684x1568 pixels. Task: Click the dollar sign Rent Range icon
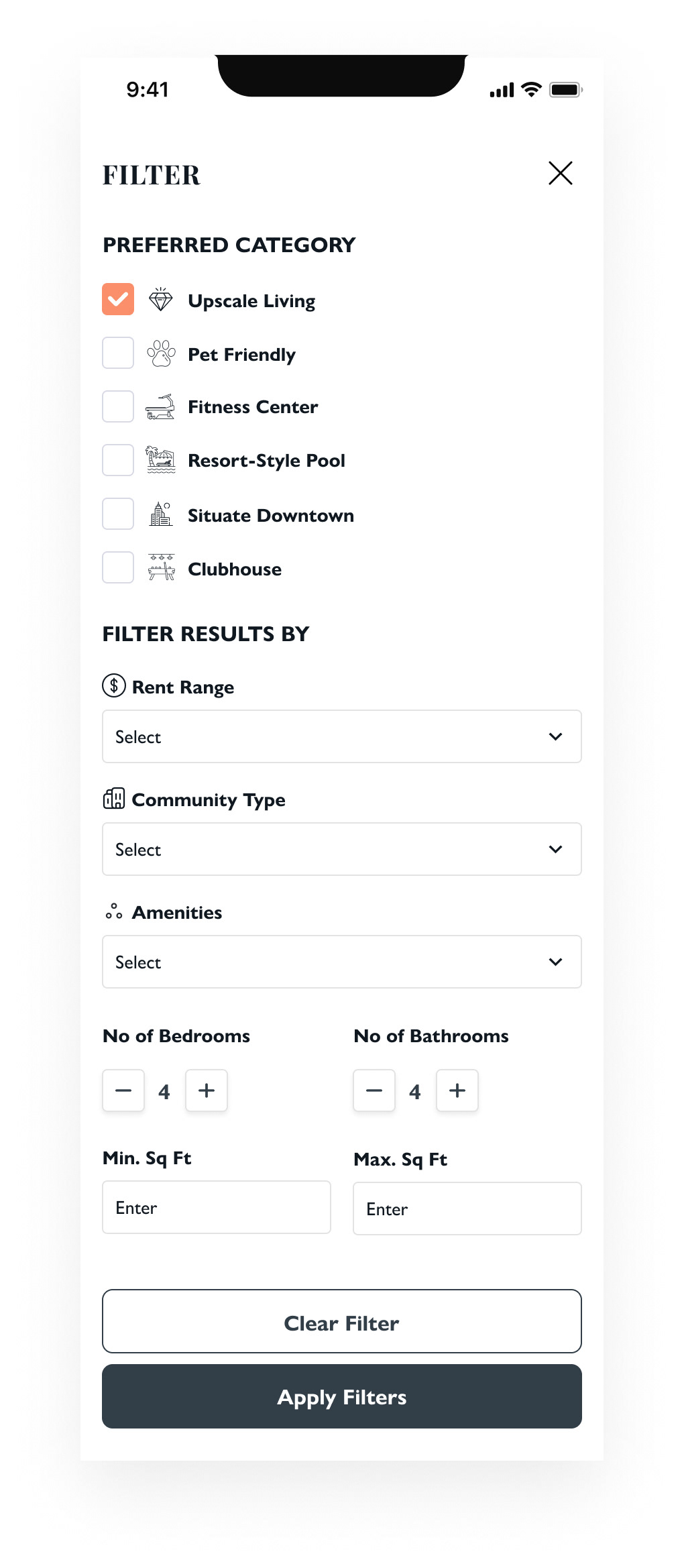[114, 685]
